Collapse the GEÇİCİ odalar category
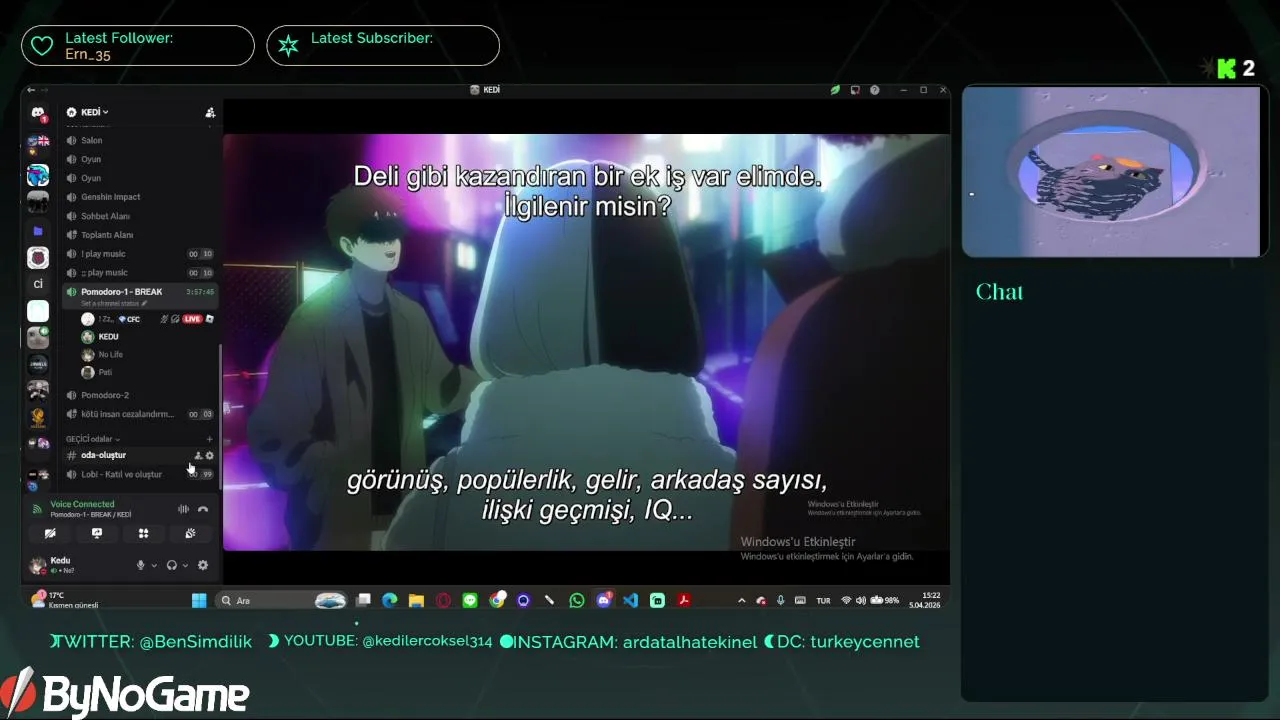 point(92,439)
